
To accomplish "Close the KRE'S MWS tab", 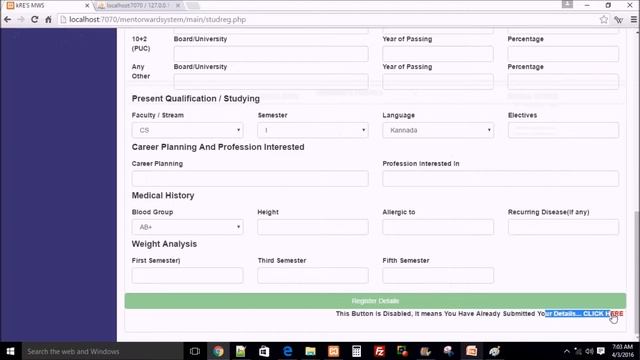I will (x=87, y=6).
